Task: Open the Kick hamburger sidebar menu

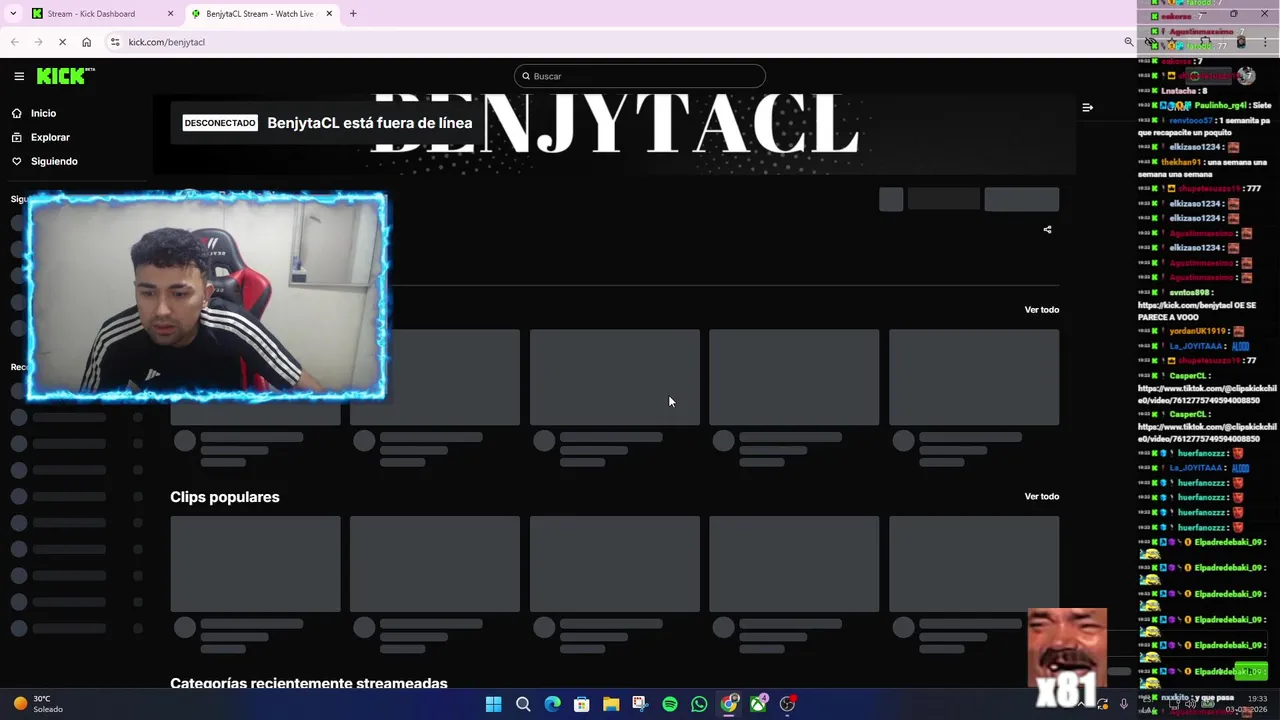Action: pyautogui.click(x=19, y=76)
